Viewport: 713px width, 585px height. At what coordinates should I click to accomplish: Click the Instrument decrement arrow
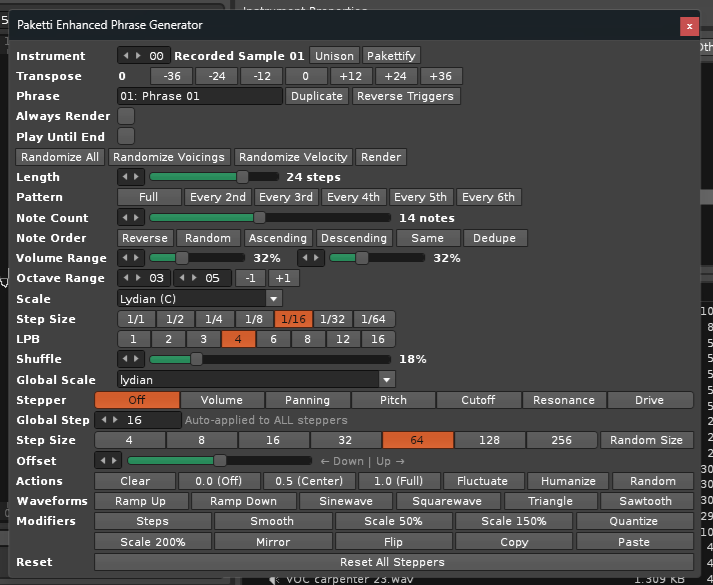(x=126, y=56)
